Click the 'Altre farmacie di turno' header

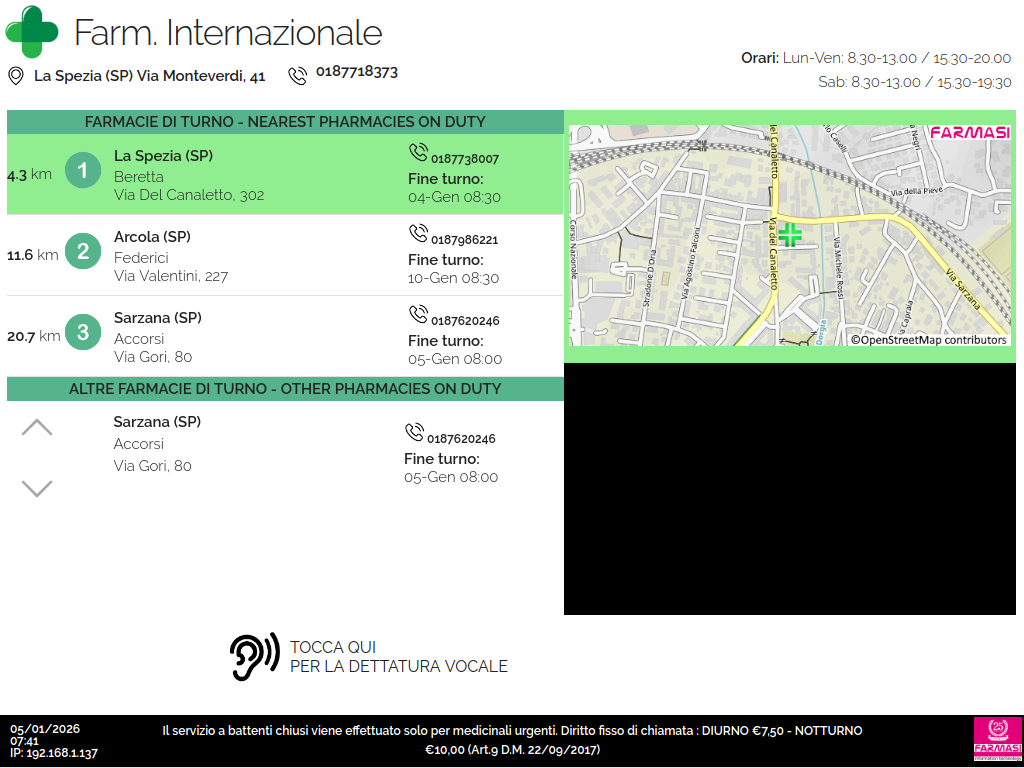(285, 389)
